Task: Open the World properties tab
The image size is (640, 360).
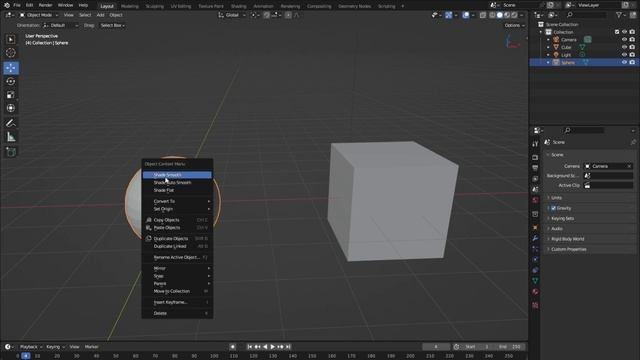Action: pos(535,200)
